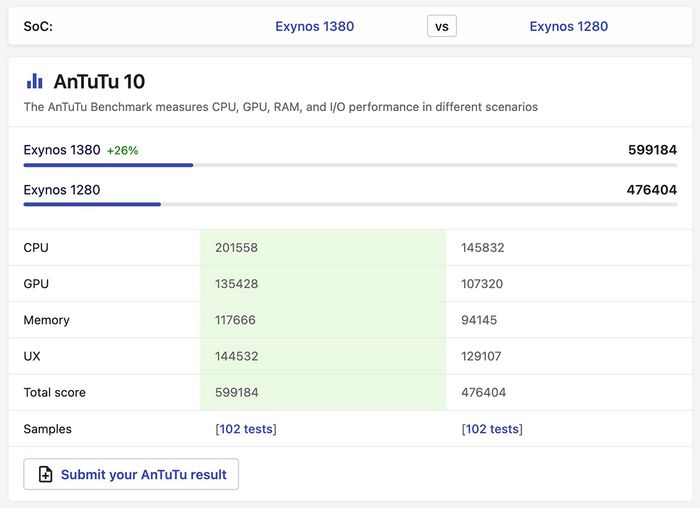Click the AnTuTu 10 heading
Screen dimensions: 700x508
tap(99, 82)
